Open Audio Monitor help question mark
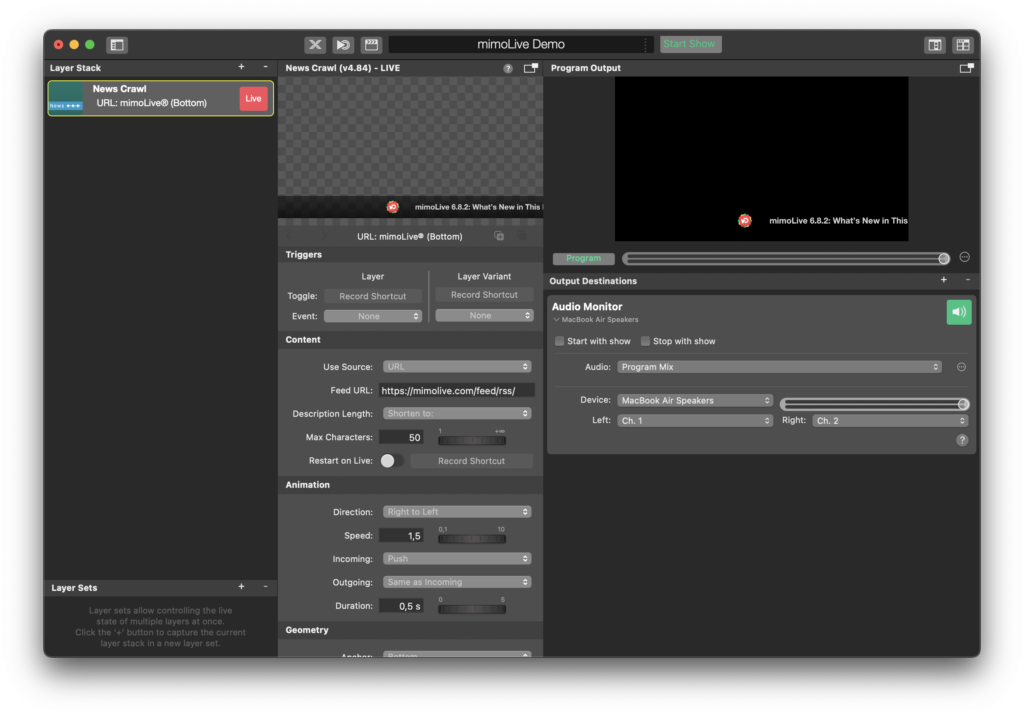 (961, 440)
